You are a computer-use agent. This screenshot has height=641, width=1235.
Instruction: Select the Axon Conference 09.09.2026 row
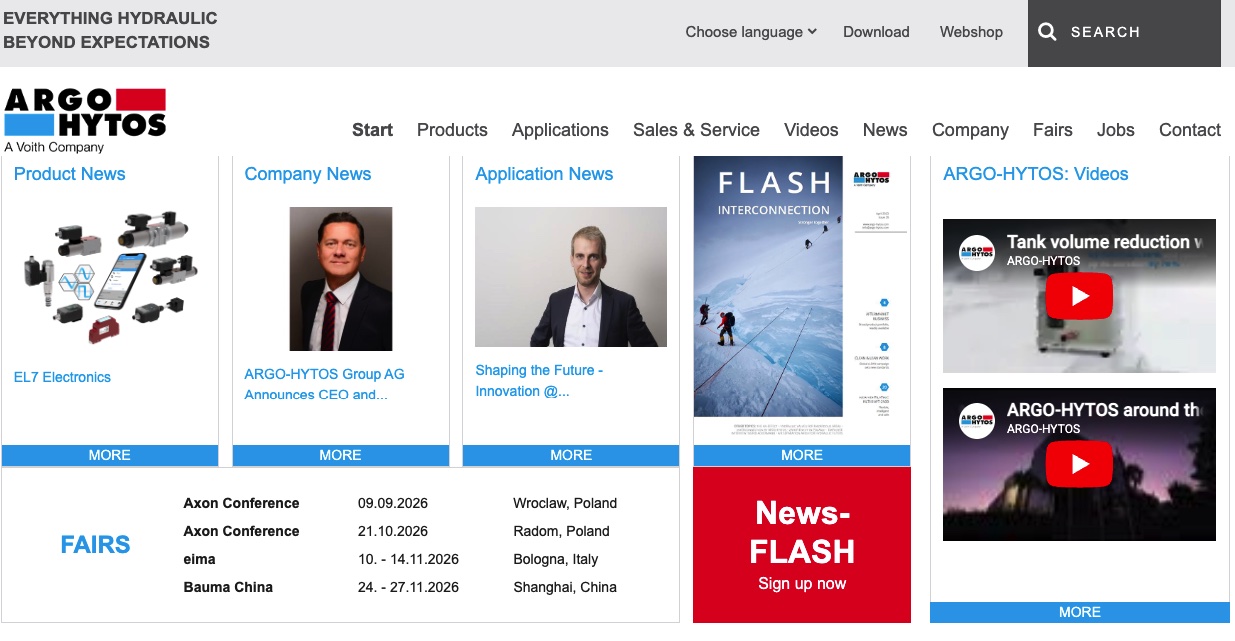400,503
